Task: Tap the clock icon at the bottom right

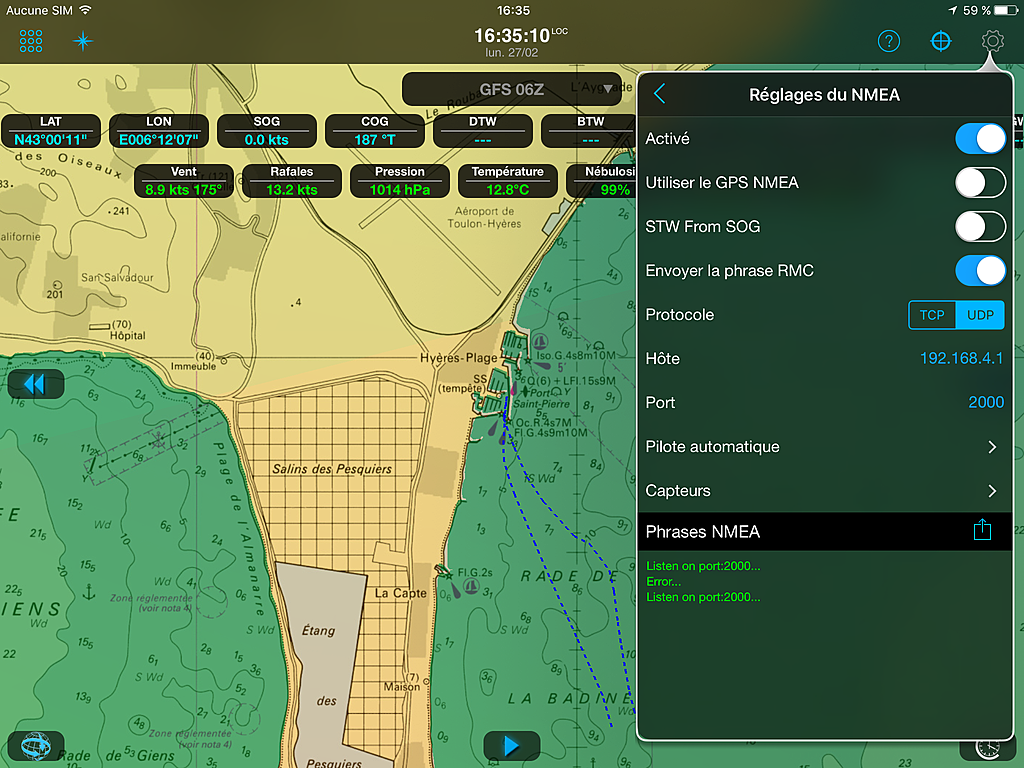Action: pos(987,748)
